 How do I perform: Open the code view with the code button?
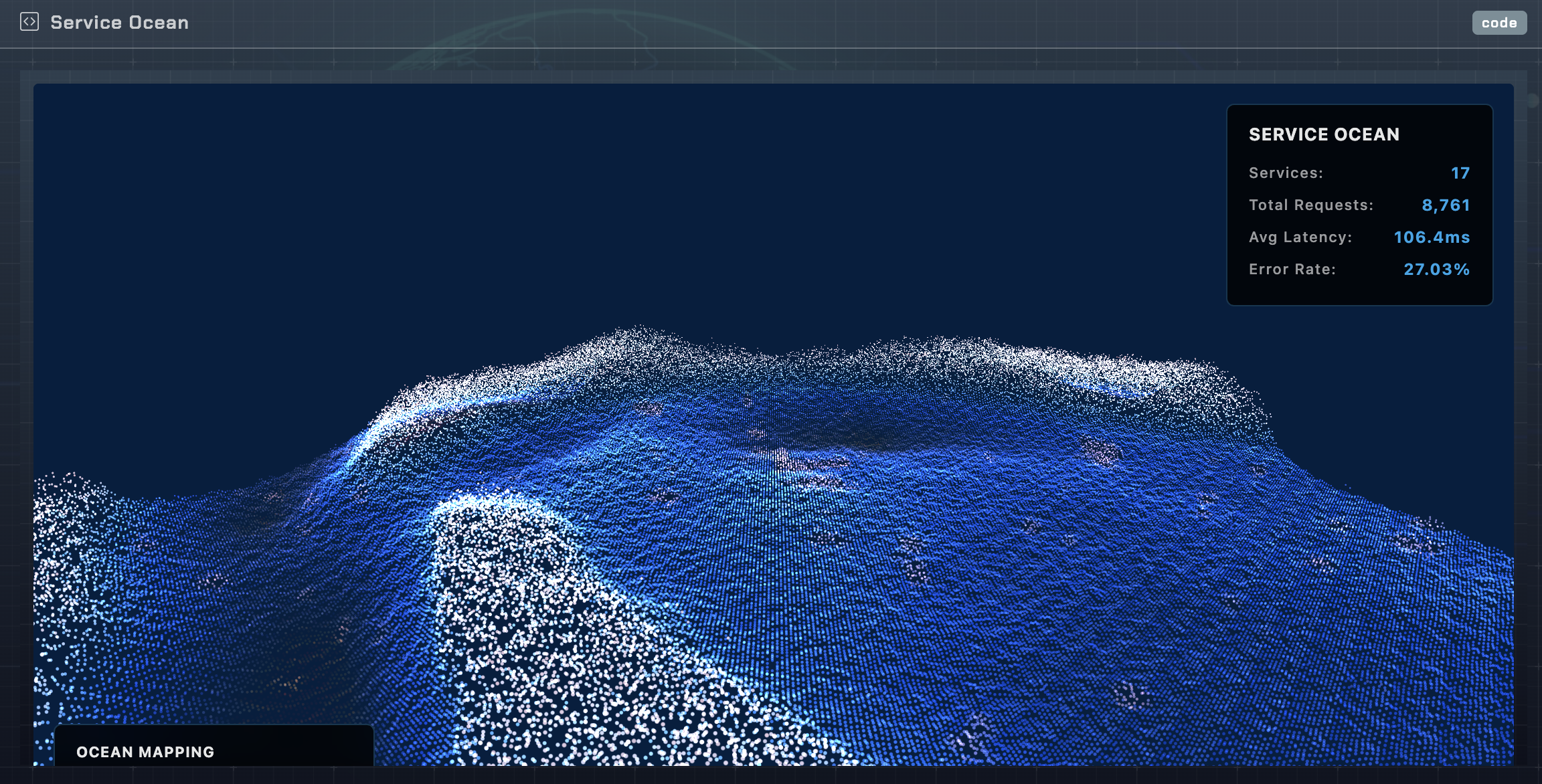[1499, 23]
